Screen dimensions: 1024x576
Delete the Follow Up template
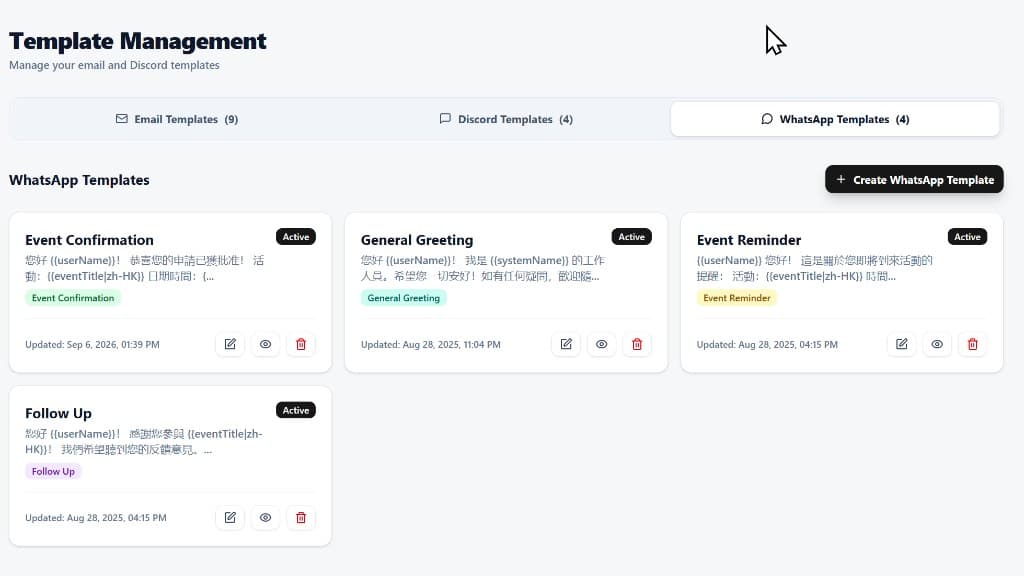tap(301, 517)
